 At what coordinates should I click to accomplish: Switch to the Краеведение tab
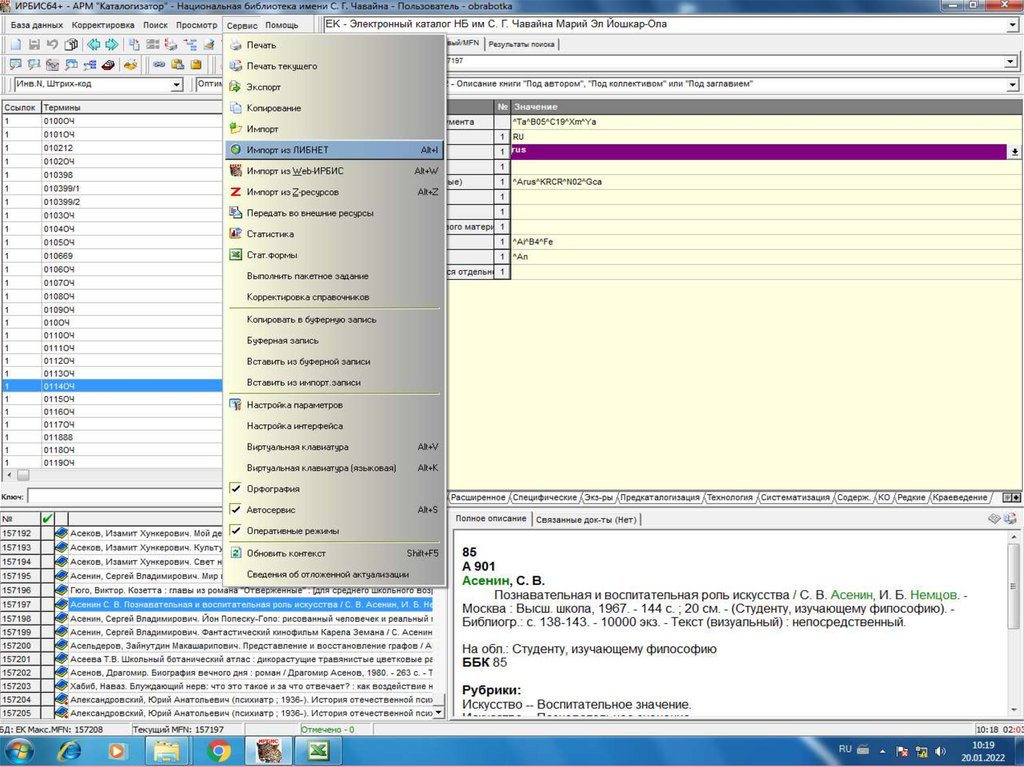pyautogui.click(x=959, y=497)
